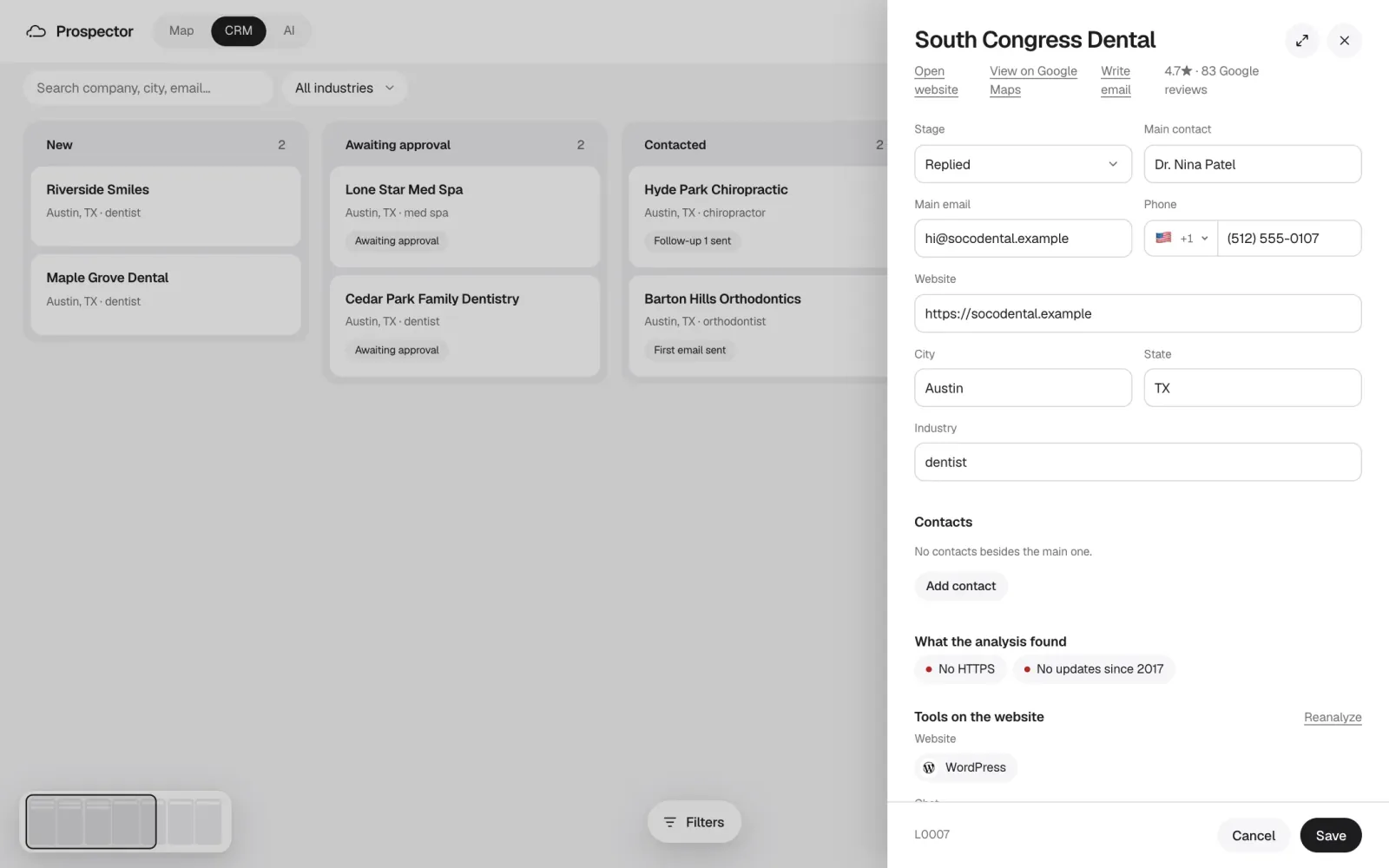Image resolution: width=1389 pixels, height=868 pixels.
Task: Click the 4.7 star Google reviews text
Action: (x=1211, y=81)
